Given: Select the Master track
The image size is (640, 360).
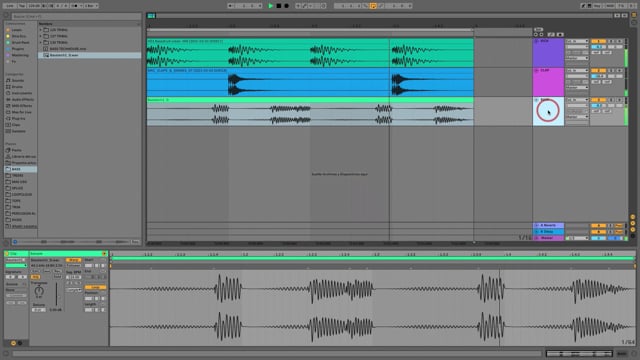Looking at the screenshot, I should [x=548, y=238].
